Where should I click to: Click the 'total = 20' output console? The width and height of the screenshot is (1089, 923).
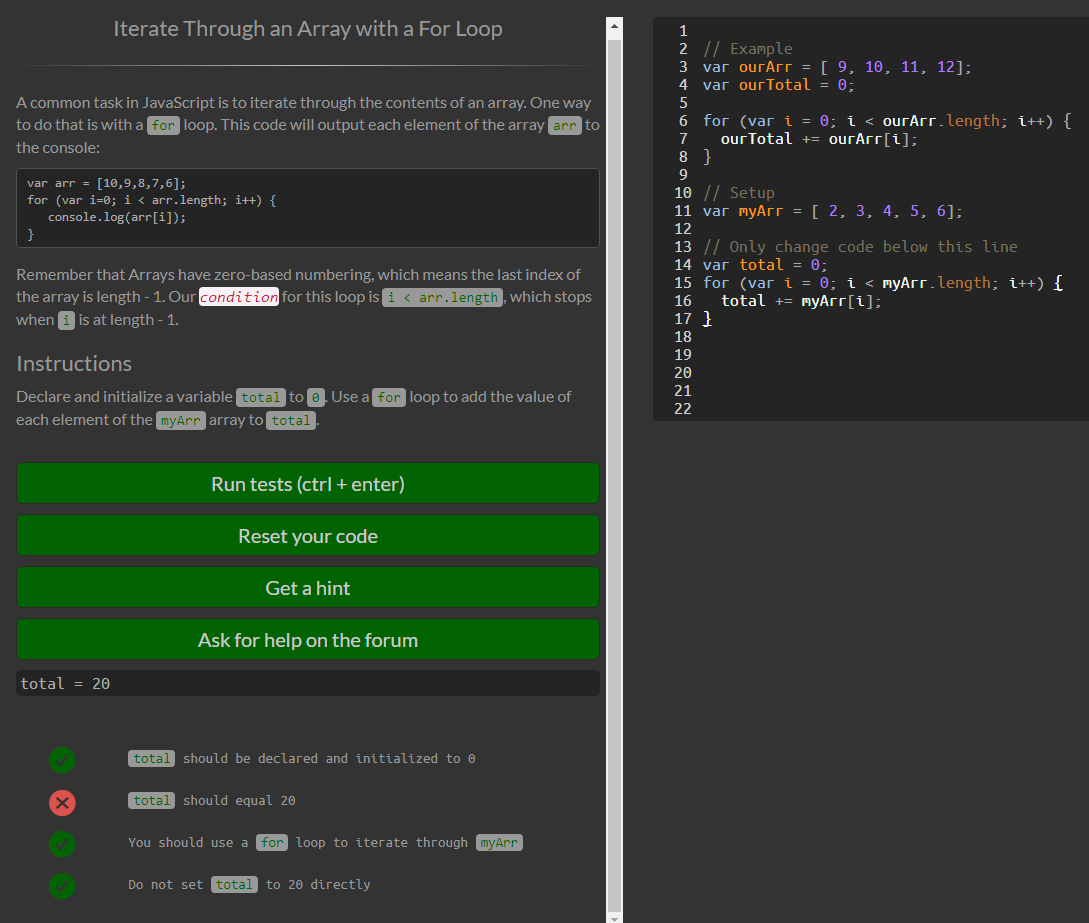click(x=308, y=684)
